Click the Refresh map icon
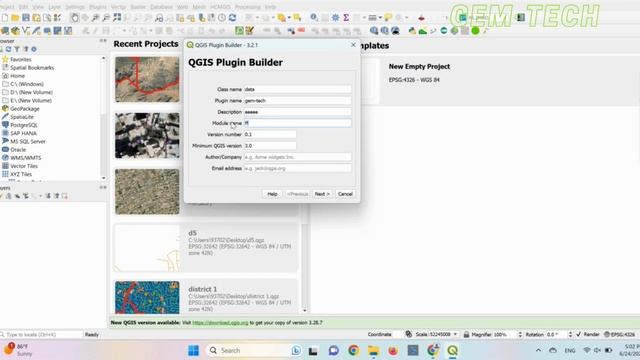640x360 pixels. [x=233, y=18]
